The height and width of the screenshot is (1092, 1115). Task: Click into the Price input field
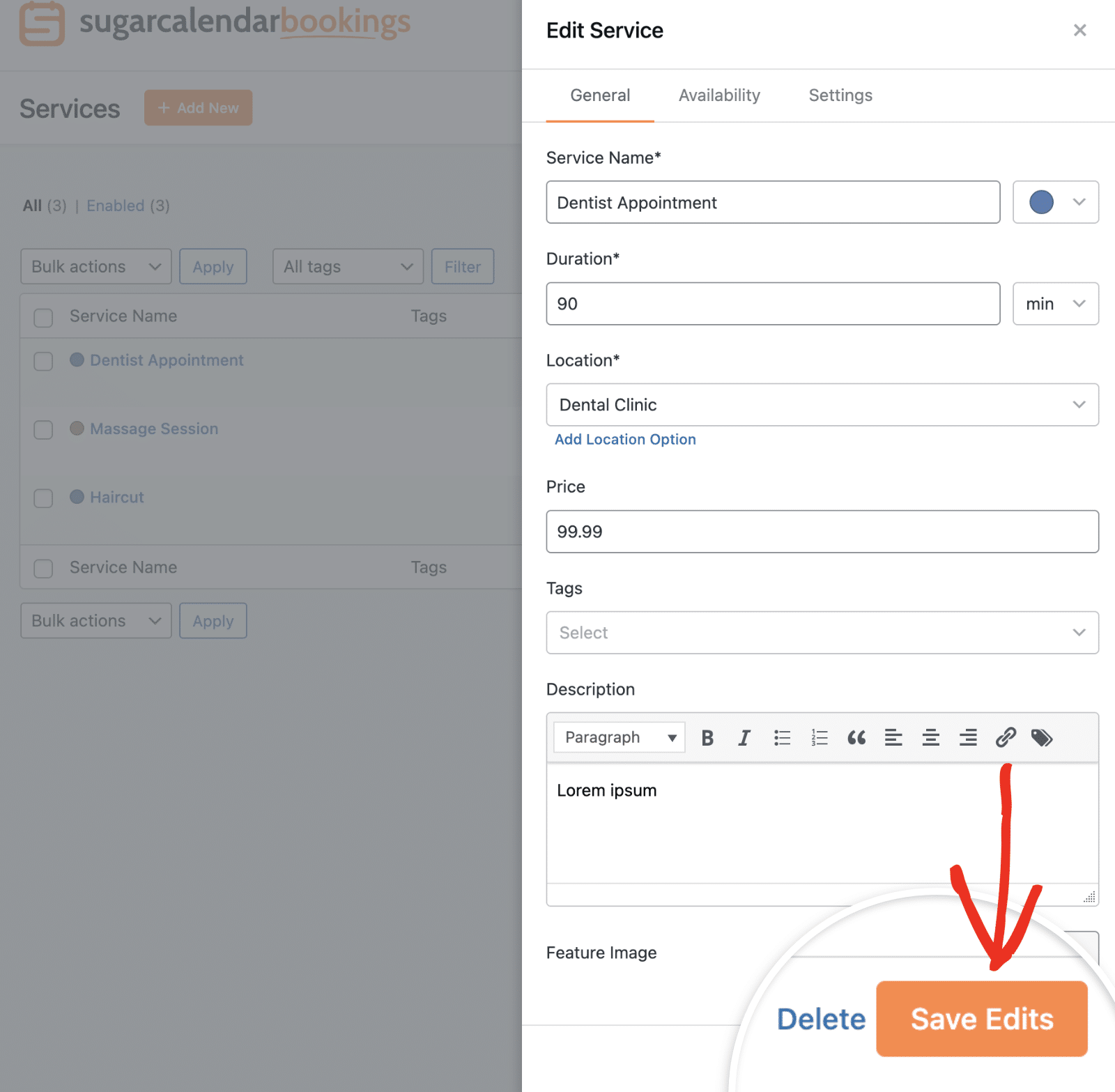tap(822, 532)
